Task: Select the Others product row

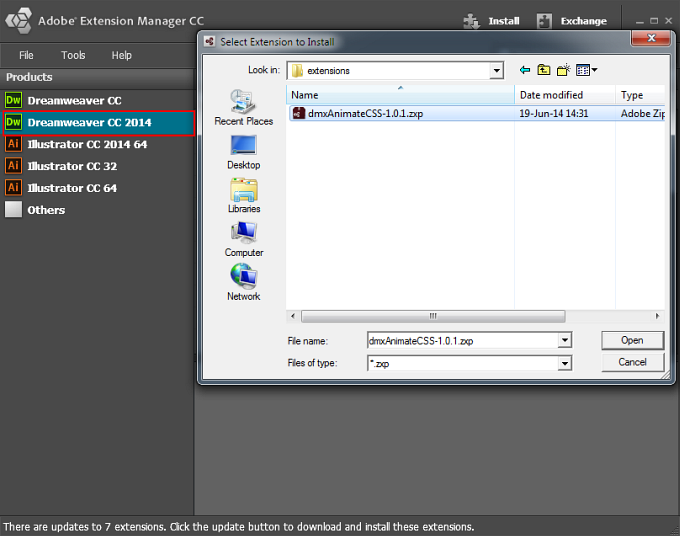Action: [x=98, y=210]
